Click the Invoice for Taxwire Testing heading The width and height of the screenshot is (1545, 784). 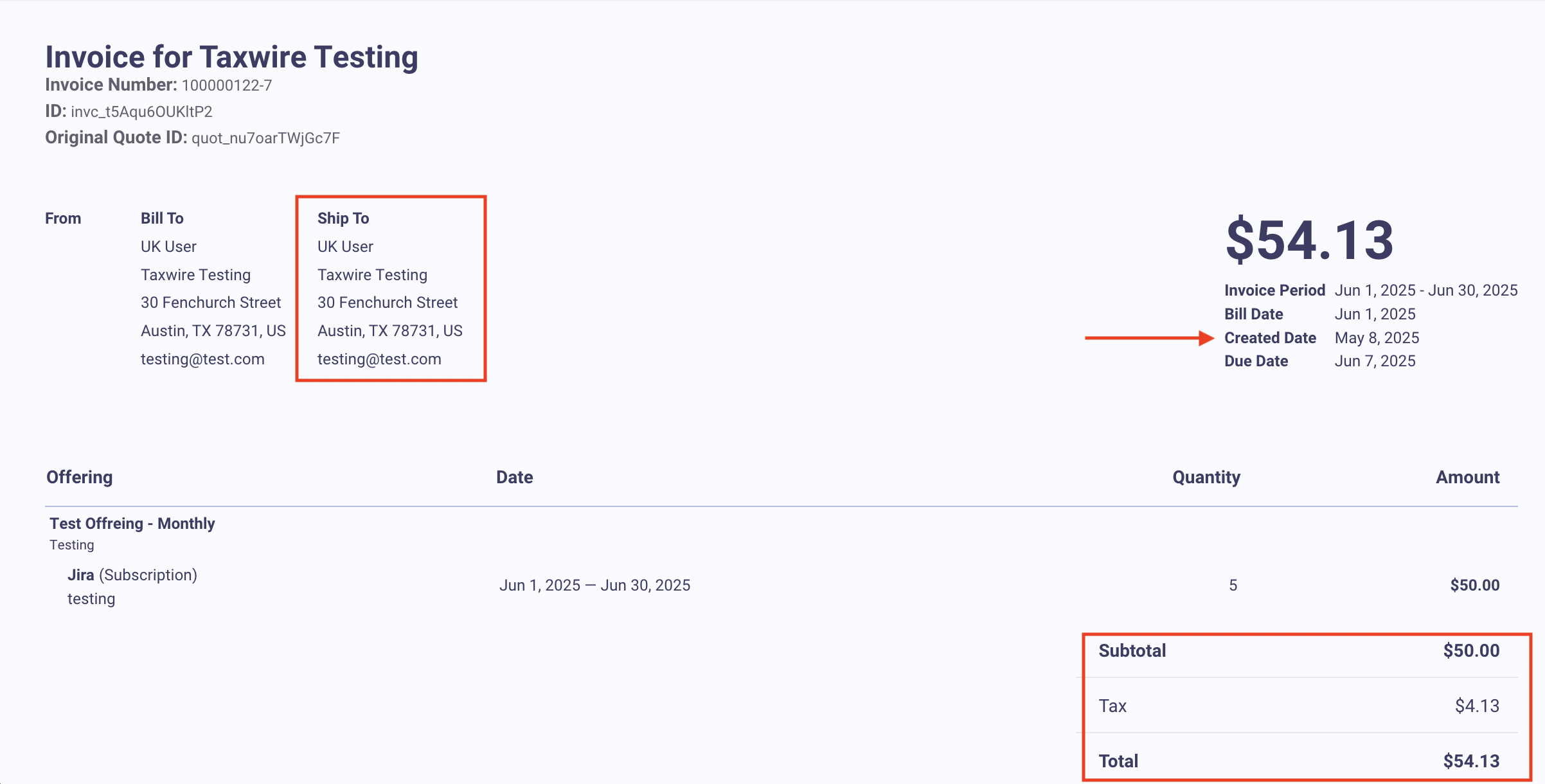coord(231,57)
